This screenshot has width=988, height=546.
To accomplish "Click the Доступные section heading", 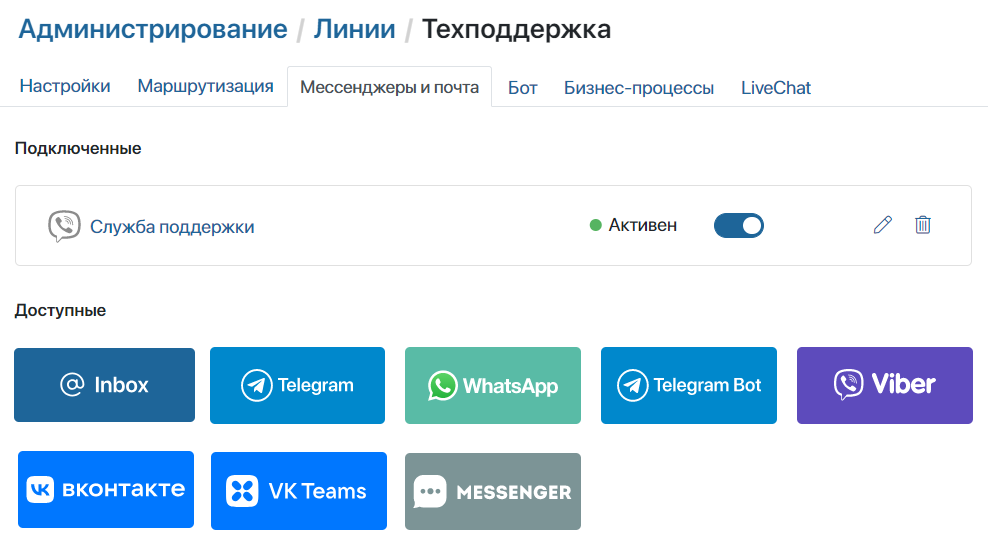I will (60, 310).
